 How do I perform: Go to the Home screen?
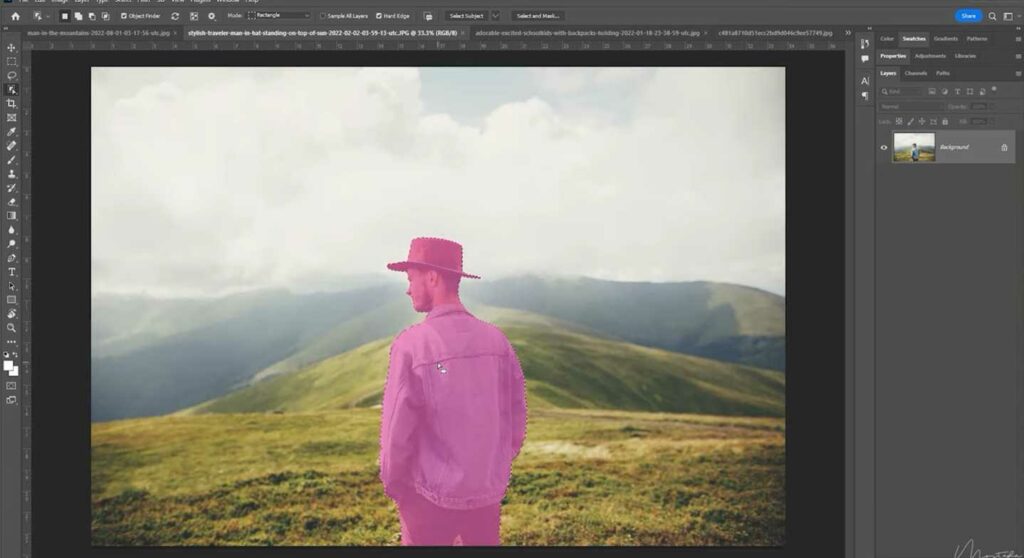[x=15, y=16]
